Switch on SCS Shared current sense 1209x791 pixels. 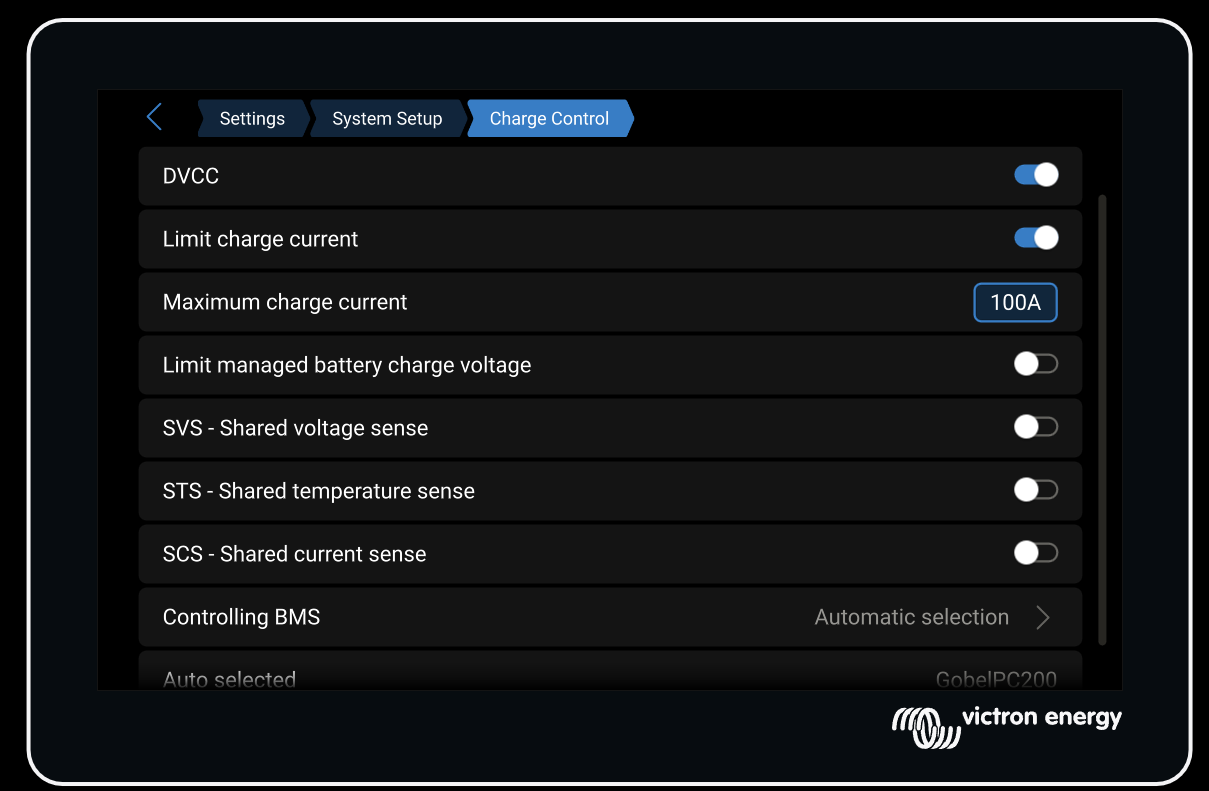click(1035, 553)
